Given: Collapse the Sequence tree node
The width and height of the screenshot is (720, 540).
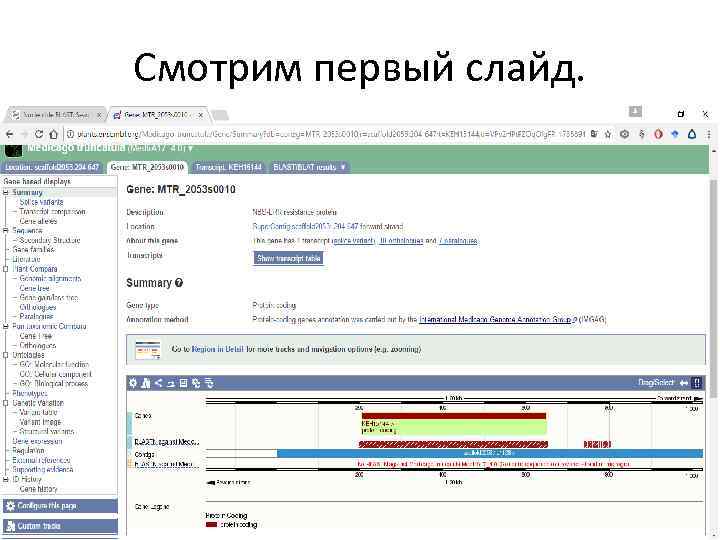Looking at the screenshot, I should click(6, 231).
